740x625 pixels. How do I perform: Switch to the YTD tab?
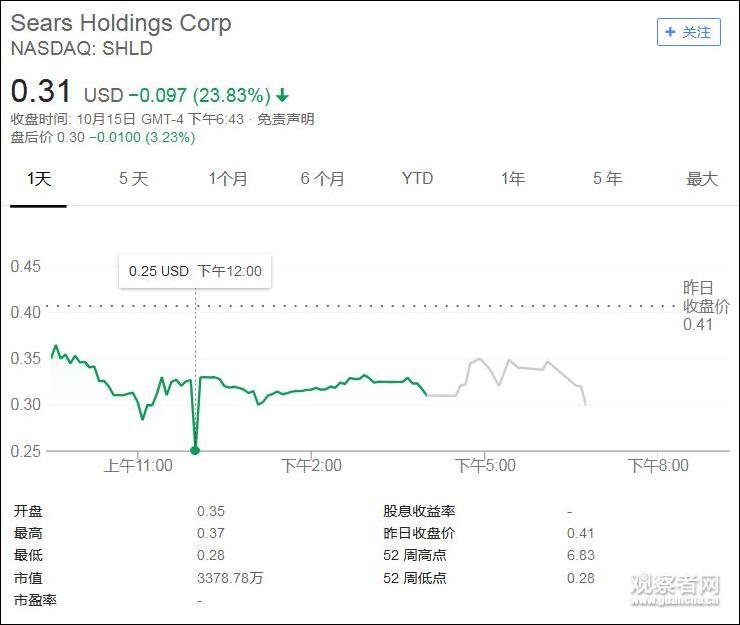417,179
